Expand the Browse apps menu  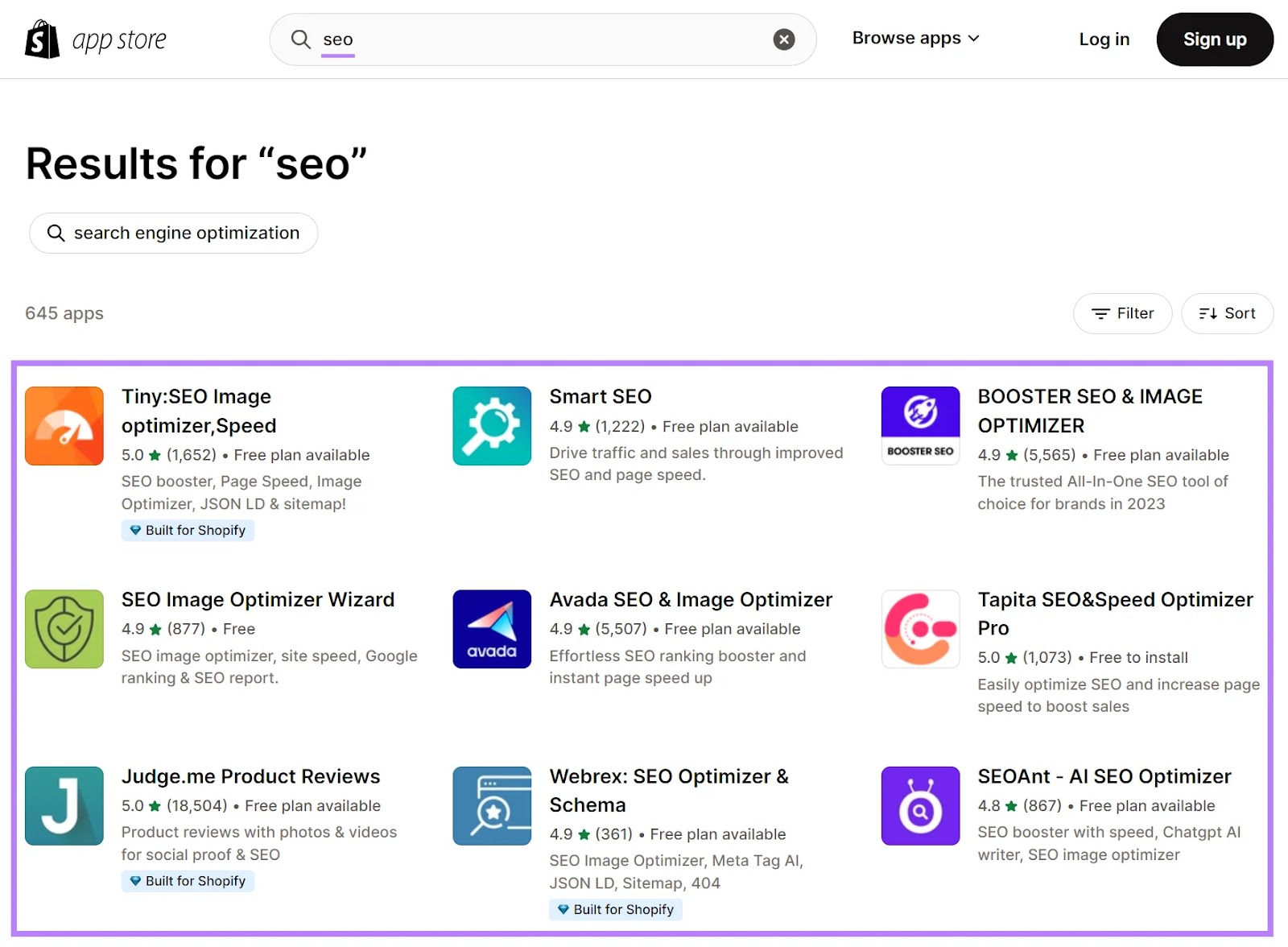coord(914,38)
